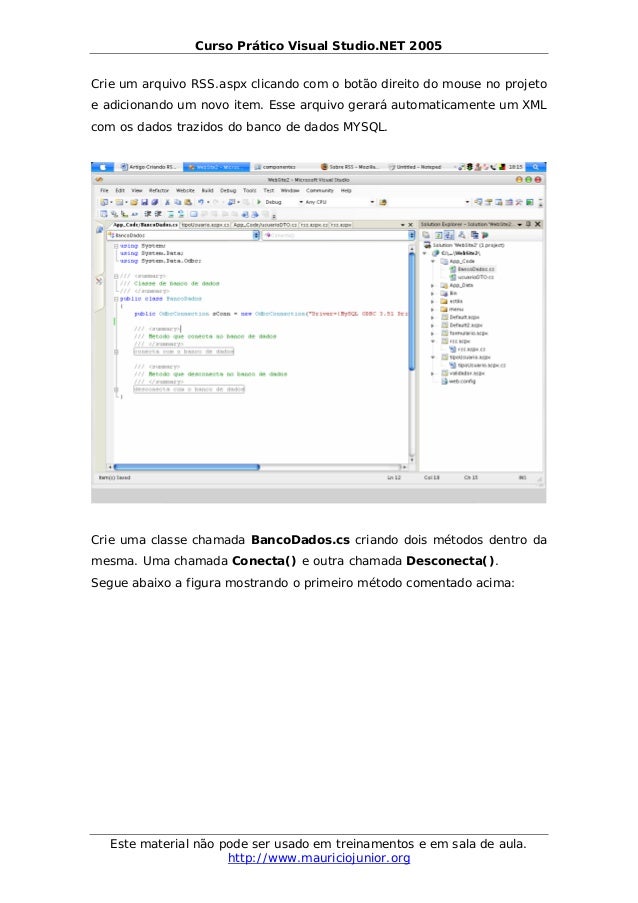Collapse the App_Code folder in Solution Explorer
This screenshot has height=903, width=638.
coord(433,261)
